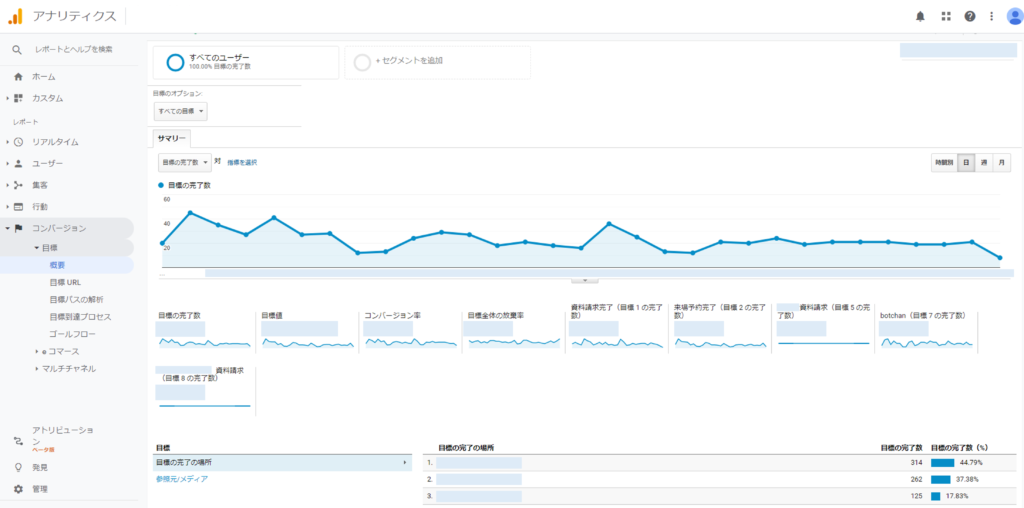Screen dimensions: 1024x508
Task: Click the Behavior window icon
Action: (18, 206)
